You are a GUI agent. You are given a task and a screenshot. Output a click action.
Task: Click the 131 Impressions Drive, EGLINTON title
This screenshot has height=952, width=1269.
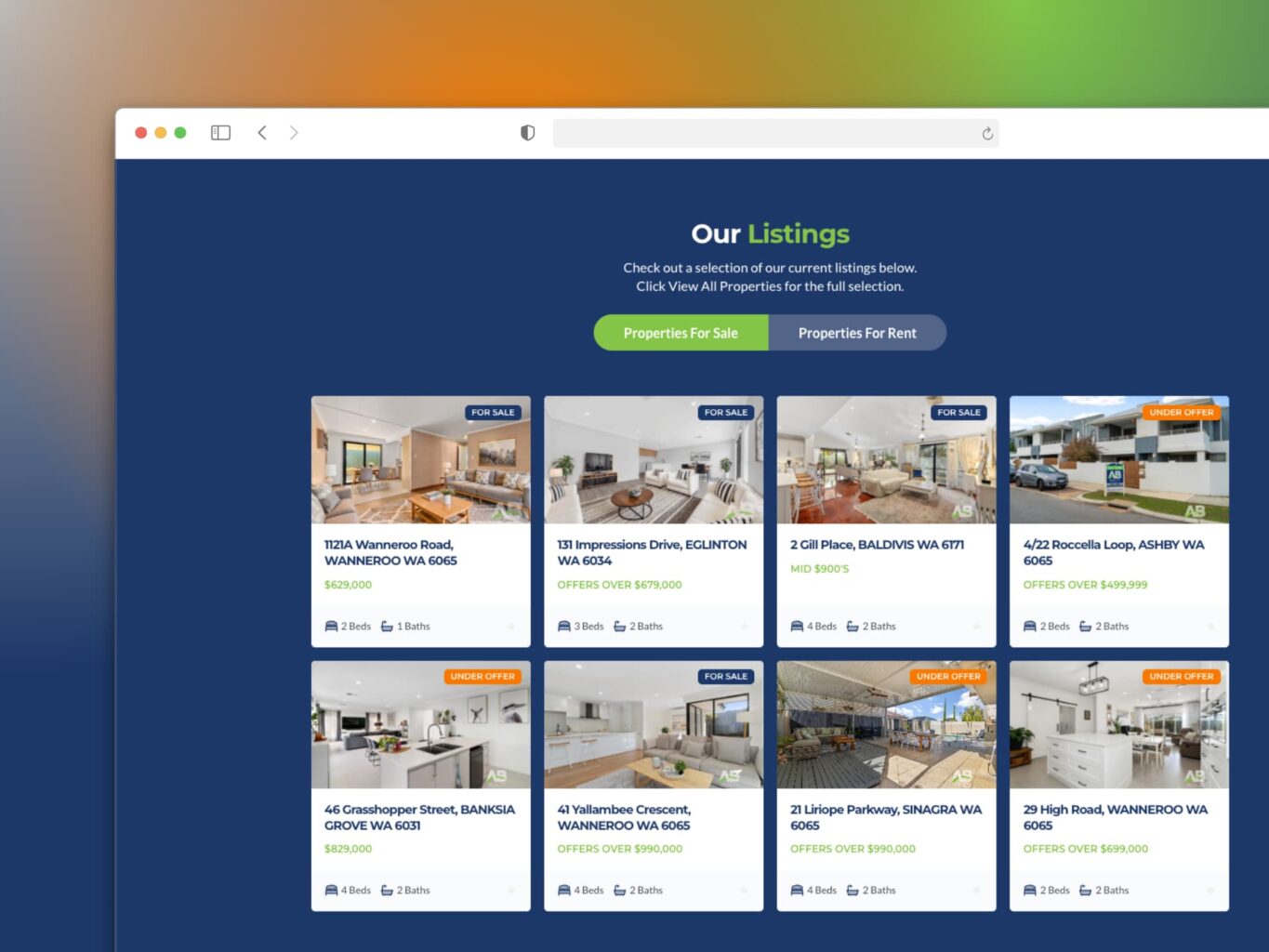(652, 552)
